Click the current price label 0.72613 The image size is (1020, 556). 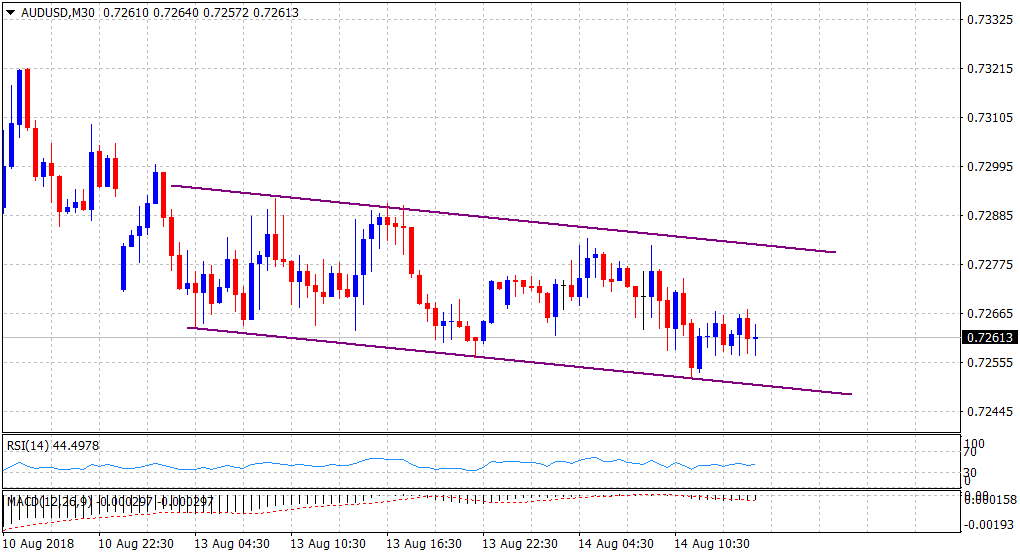[x=989, y=338]
